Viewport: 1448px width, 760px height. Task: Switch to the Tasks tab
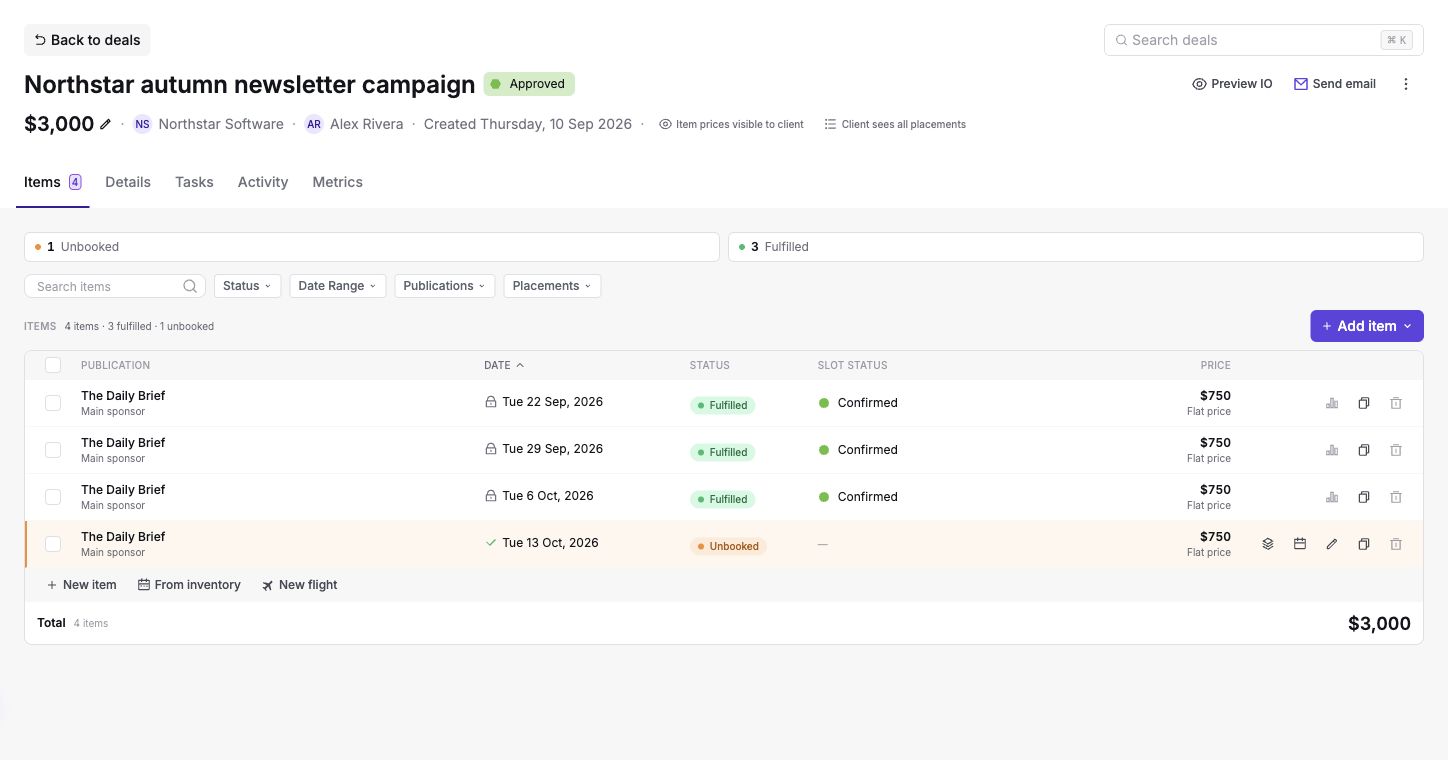(x=194, y=182)
